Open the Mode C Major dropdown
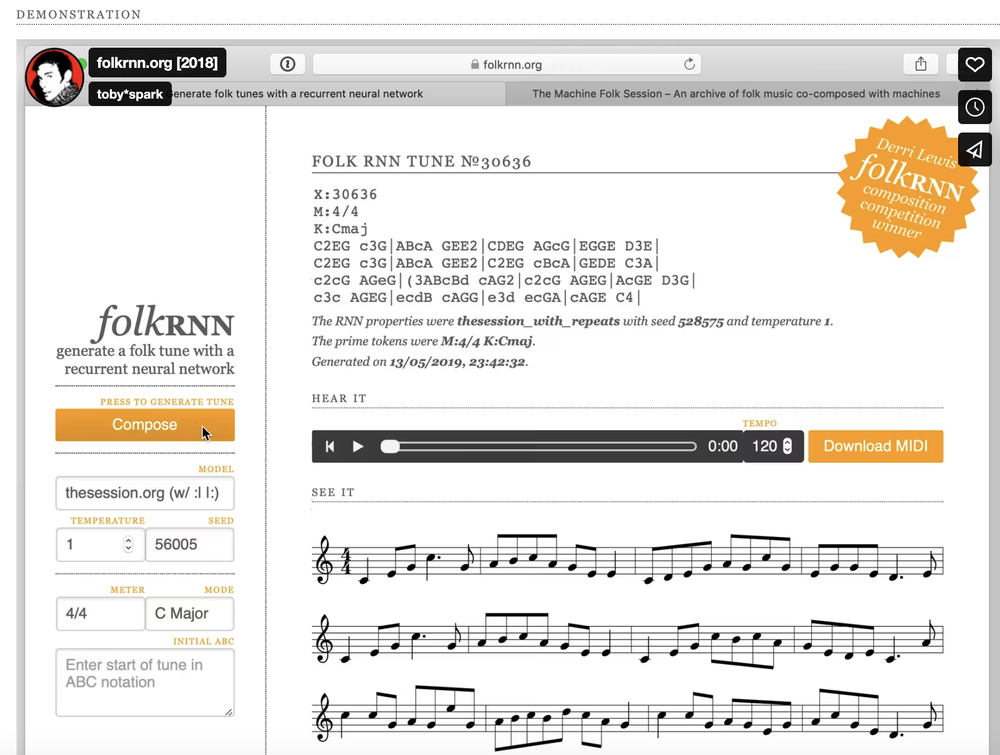The image size is (1000, 755). click(x=189, y=613)
